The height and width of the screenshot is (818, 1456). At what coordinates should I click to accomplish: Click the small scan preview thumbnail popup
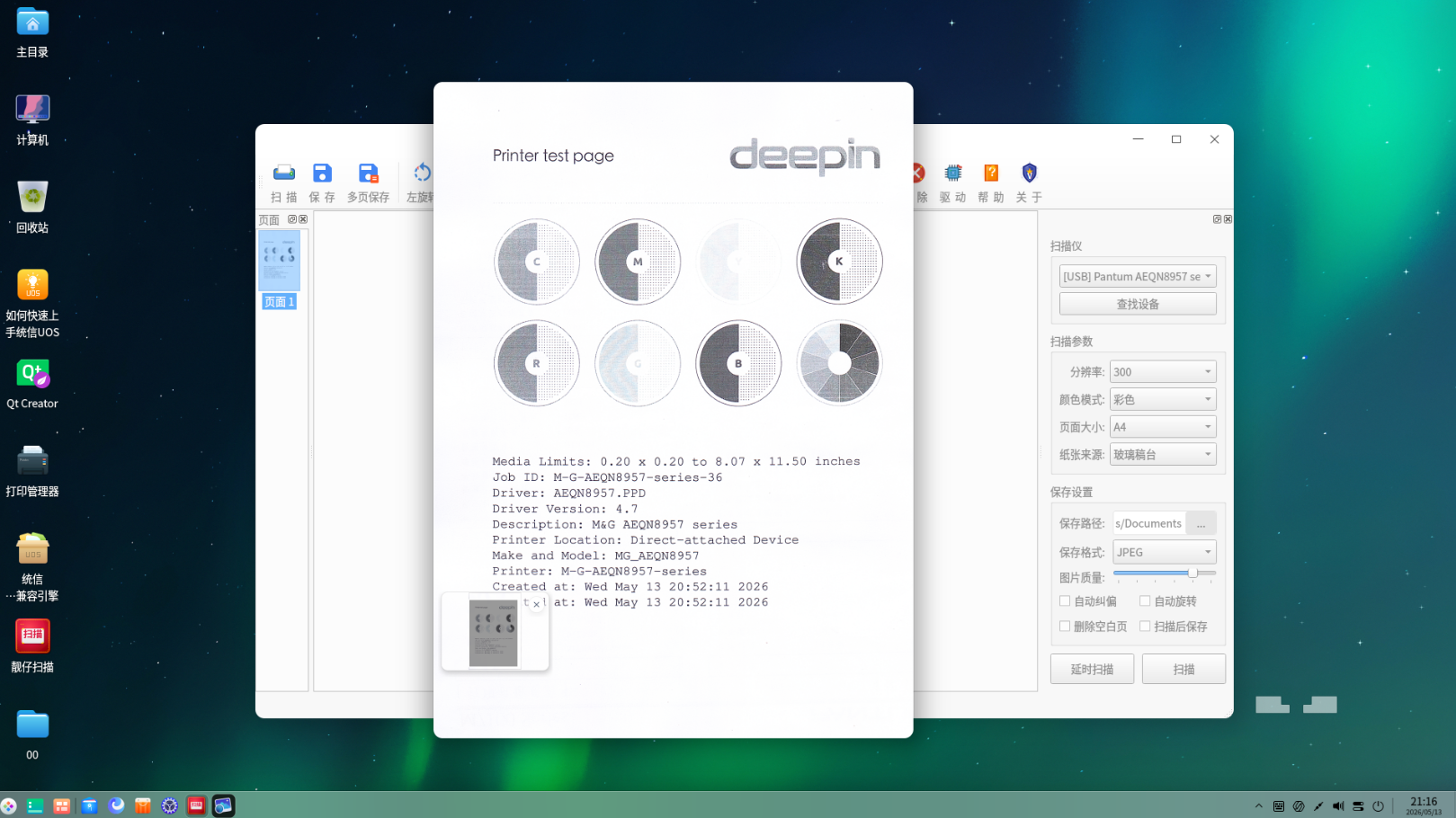point(494,634)
